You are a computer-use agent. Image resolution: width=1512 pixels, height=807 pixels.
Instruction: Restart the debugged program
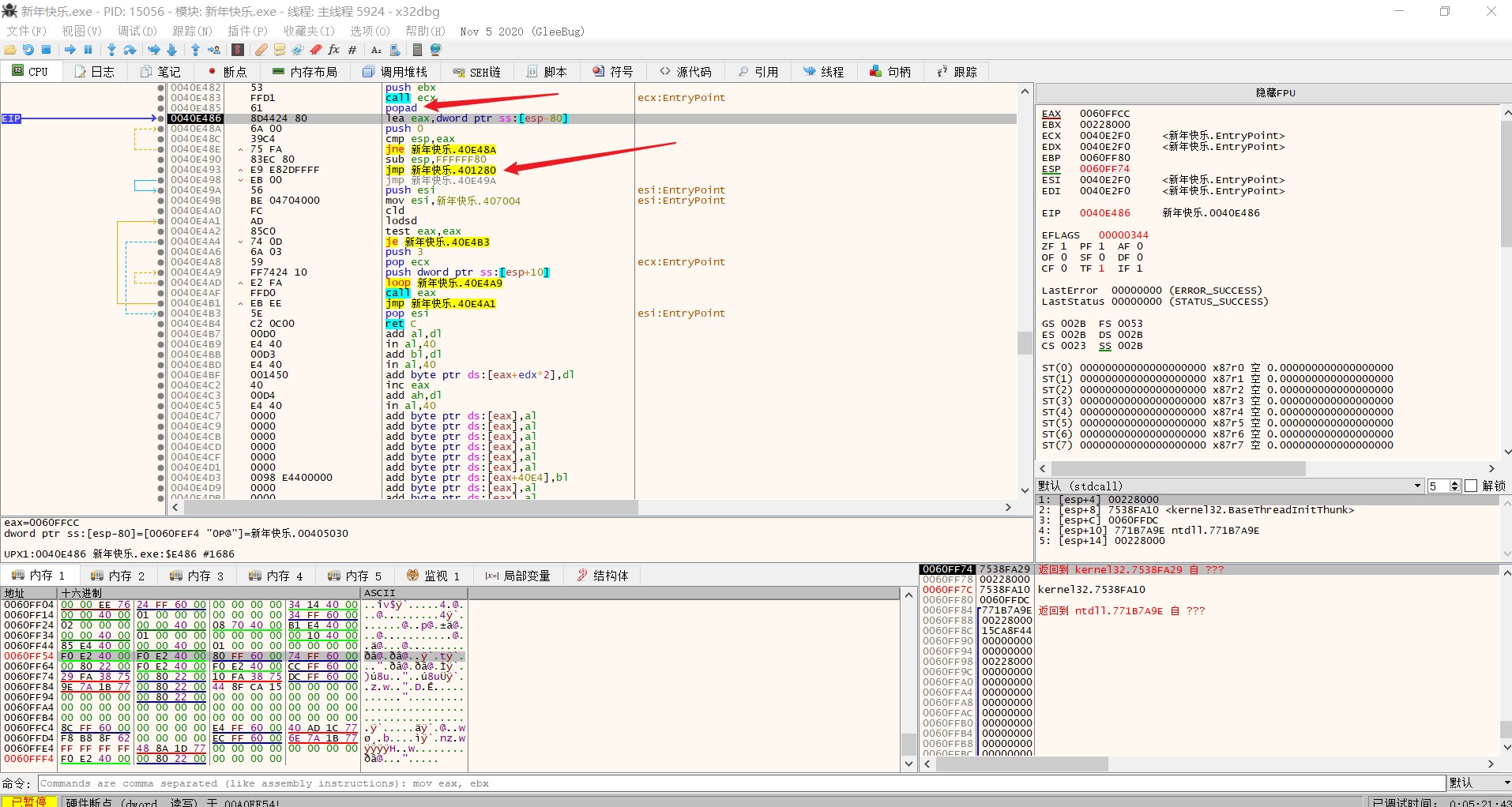coord(29,49)
